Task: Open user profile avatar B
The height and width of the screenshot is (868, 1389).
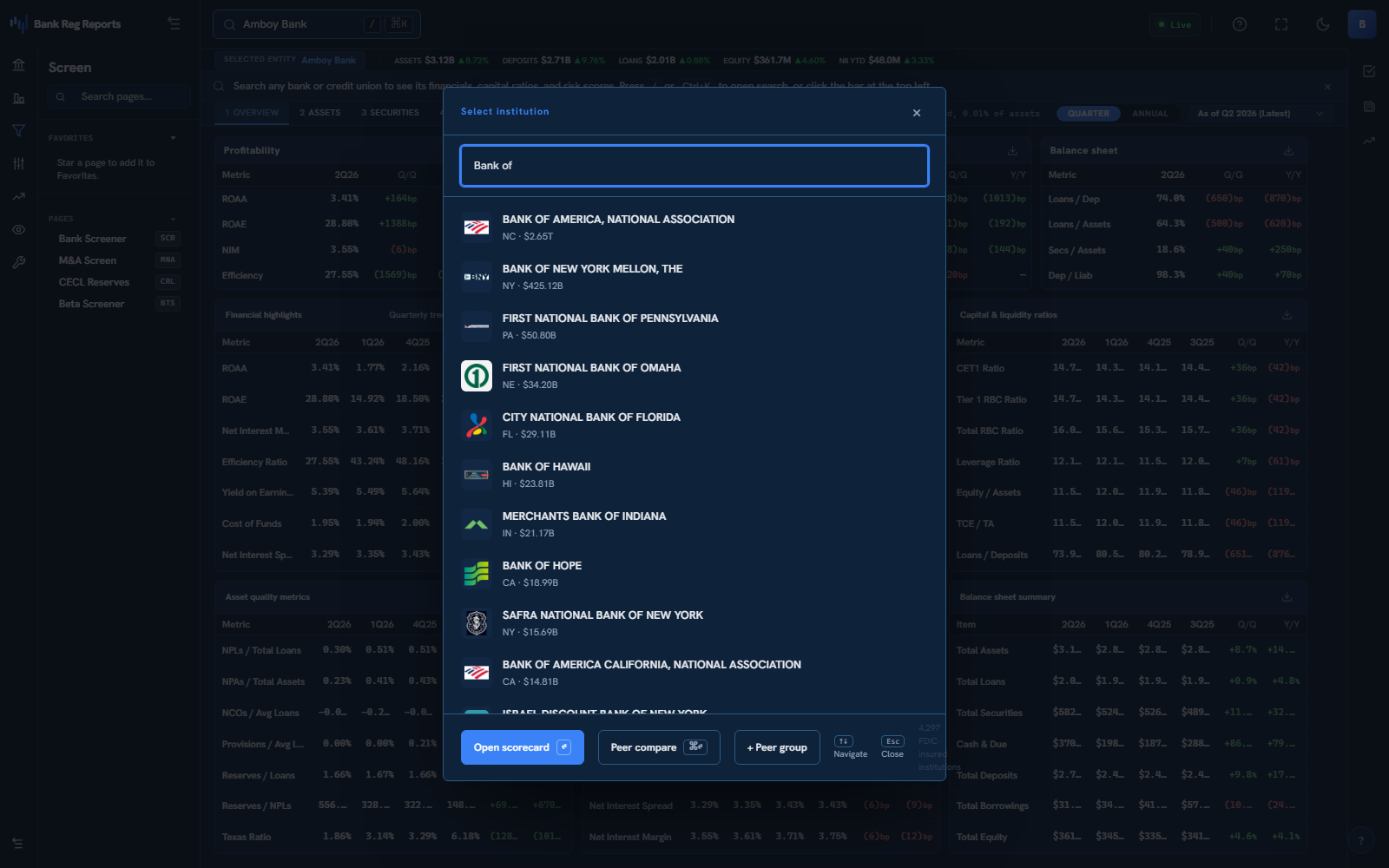Action: coord(1362,24)
